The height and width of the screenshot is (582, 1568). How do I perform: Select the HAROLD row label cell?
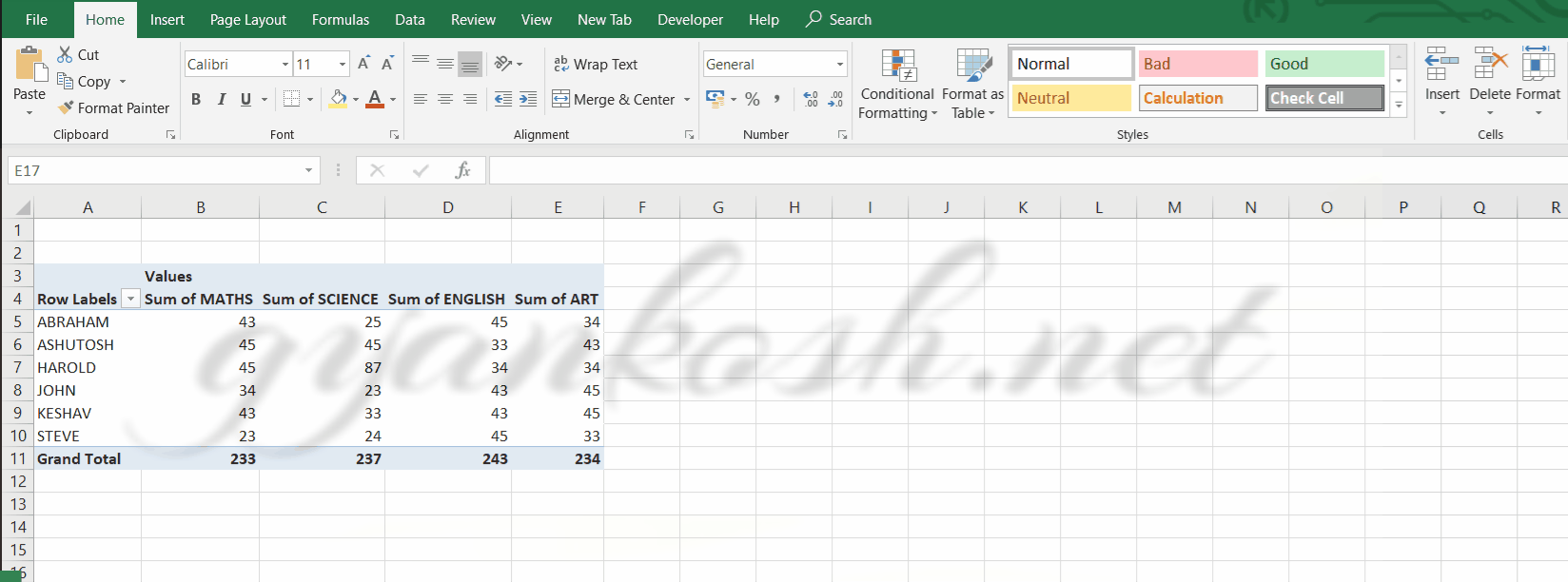coord(88,367)
